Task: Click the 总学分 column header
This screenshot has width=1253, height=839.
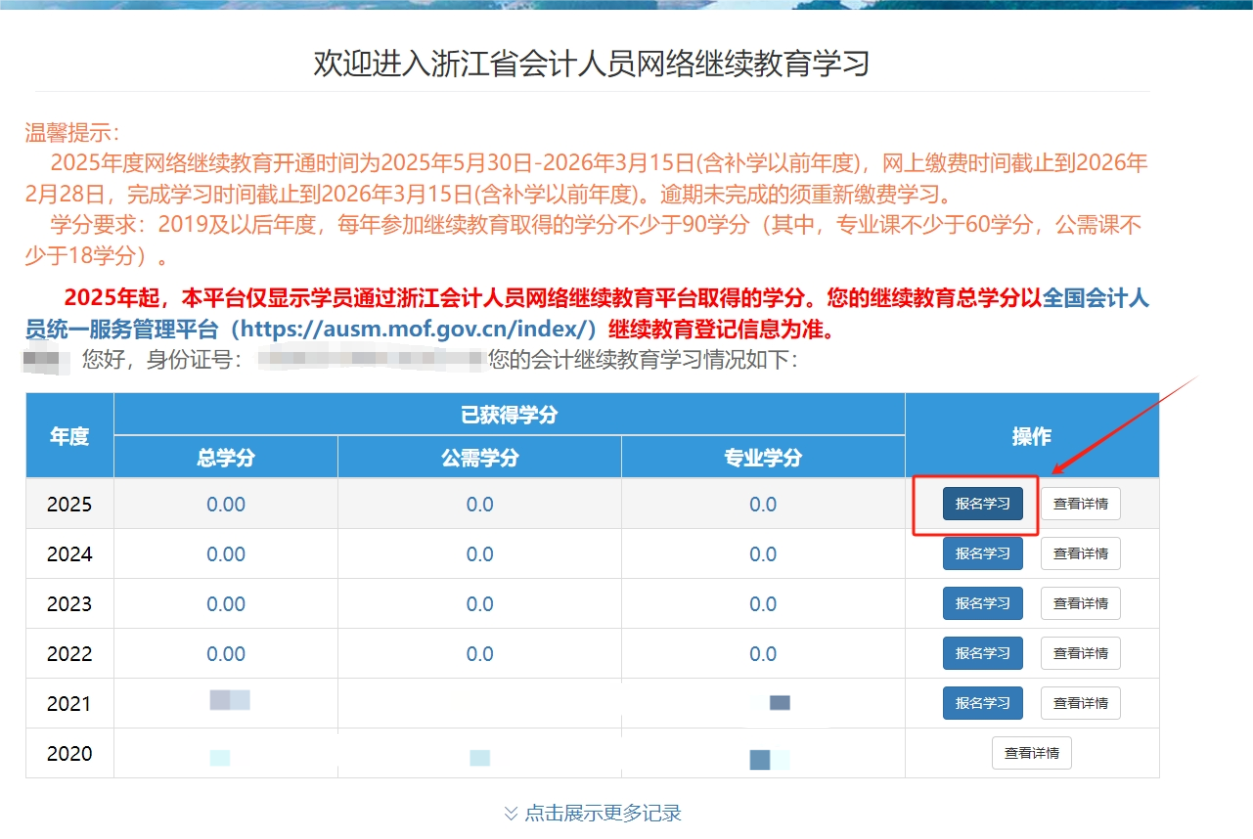Action: [x=225, y=457]
